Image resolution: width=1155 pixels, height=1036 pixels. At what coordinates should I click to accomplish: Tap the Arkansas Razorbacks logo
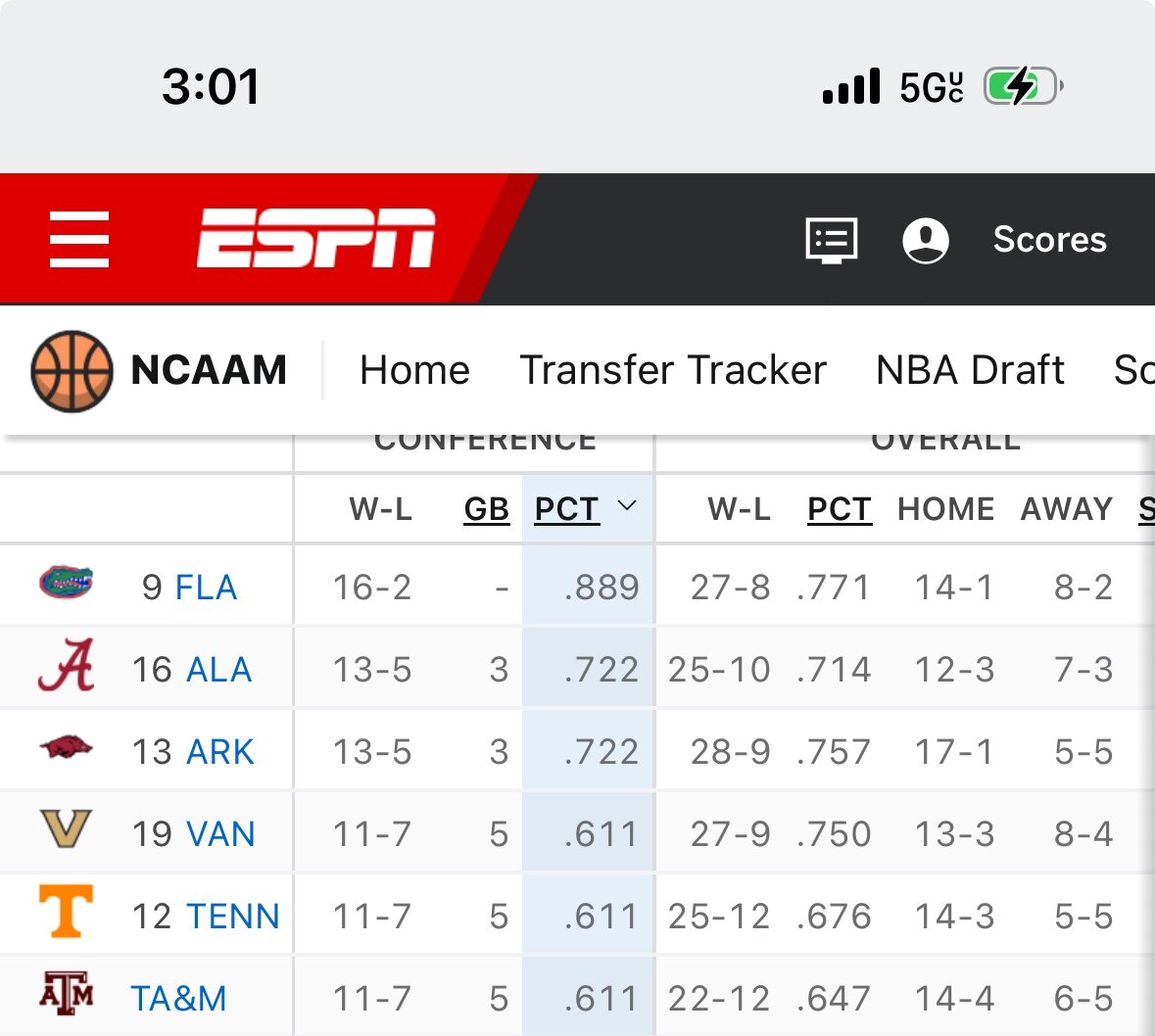66,748
